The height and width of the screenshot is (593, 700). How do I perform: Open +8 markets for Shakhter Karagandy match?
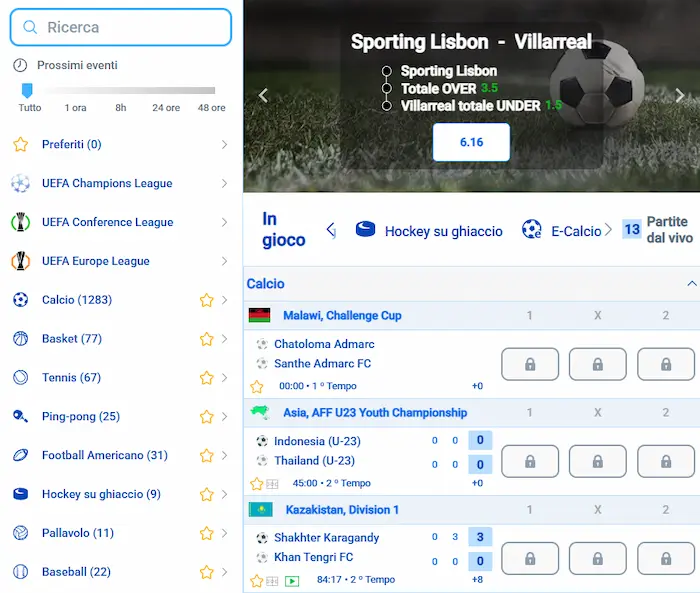[x=477, y=580]
